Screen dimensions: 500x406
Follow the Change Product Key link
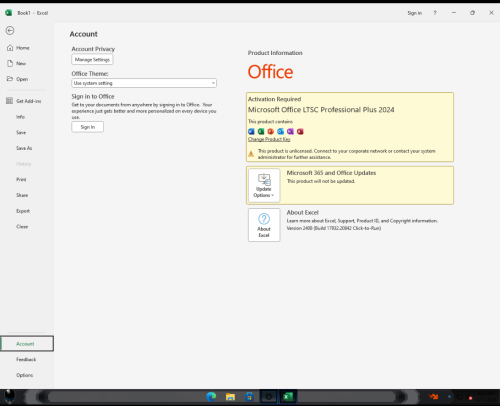[x=269, y=139]
